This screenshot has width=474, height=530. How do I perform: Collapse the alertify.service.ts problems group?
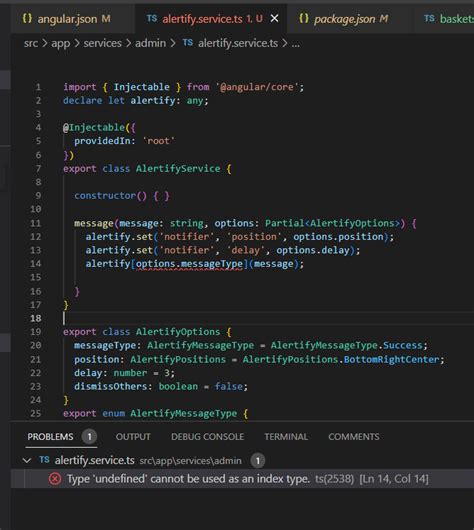pos(27,460)
